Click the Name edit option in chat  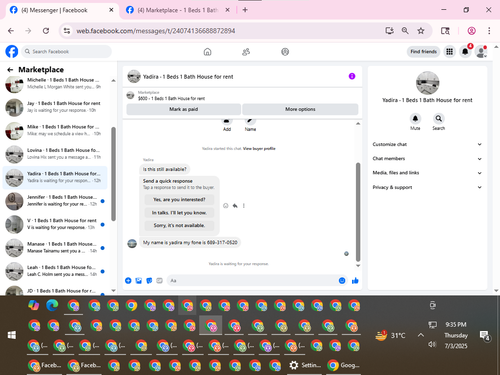click(250, 125)
